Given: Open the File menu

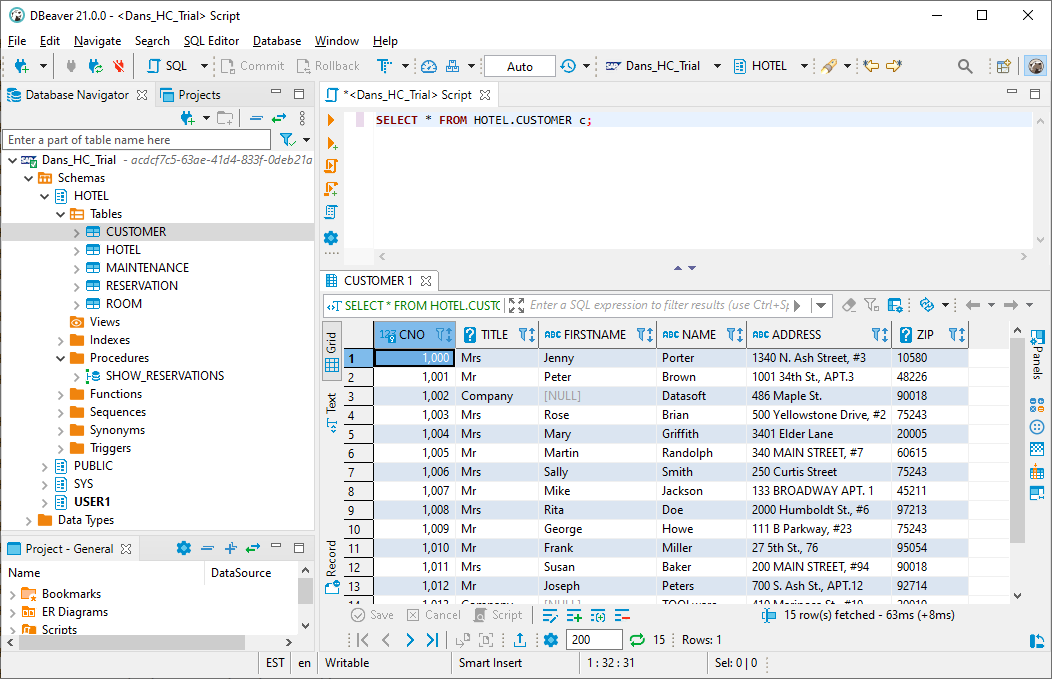Looking at the screenshot, I should pyautogui.click(x=17, y=41).
